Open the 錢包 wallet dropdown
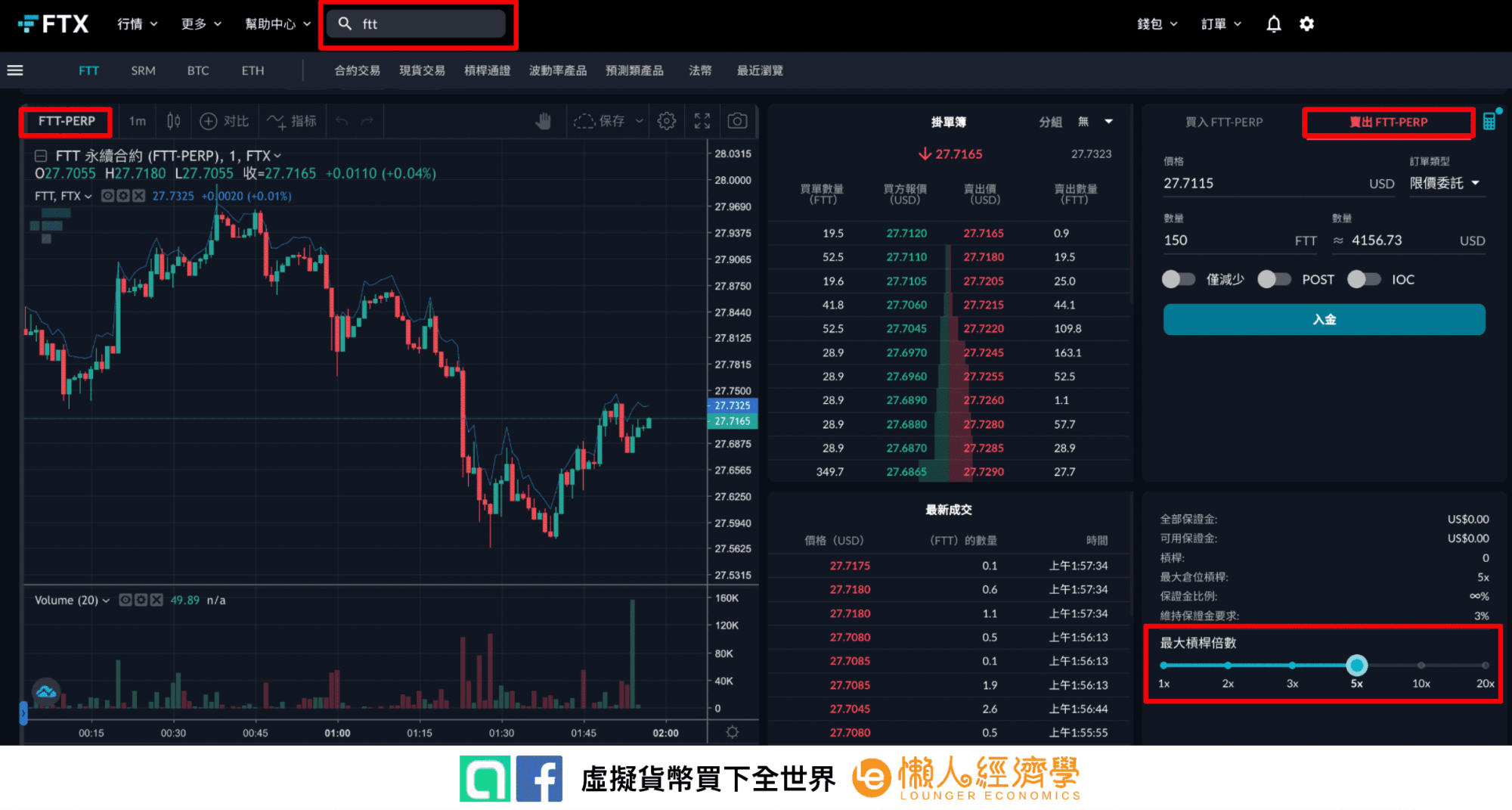This screenshot has width=1512, height=810. coord(1157,24)
